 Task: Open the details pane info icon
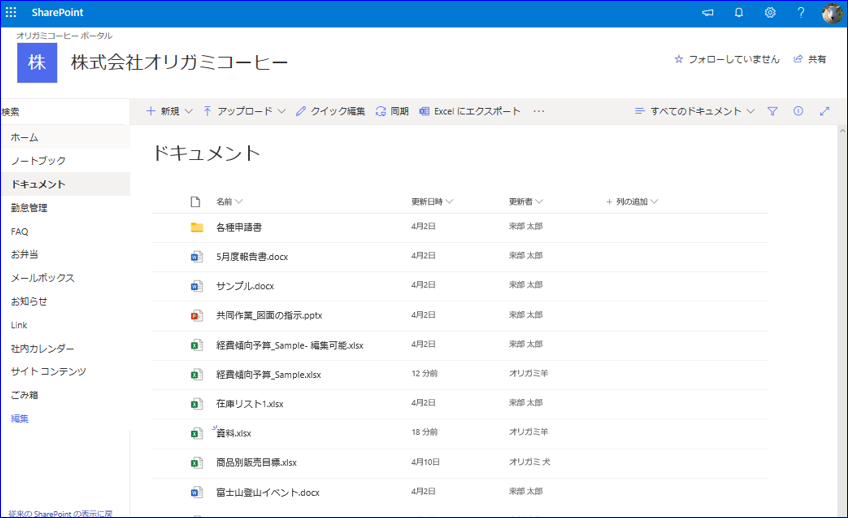point(798,111)
